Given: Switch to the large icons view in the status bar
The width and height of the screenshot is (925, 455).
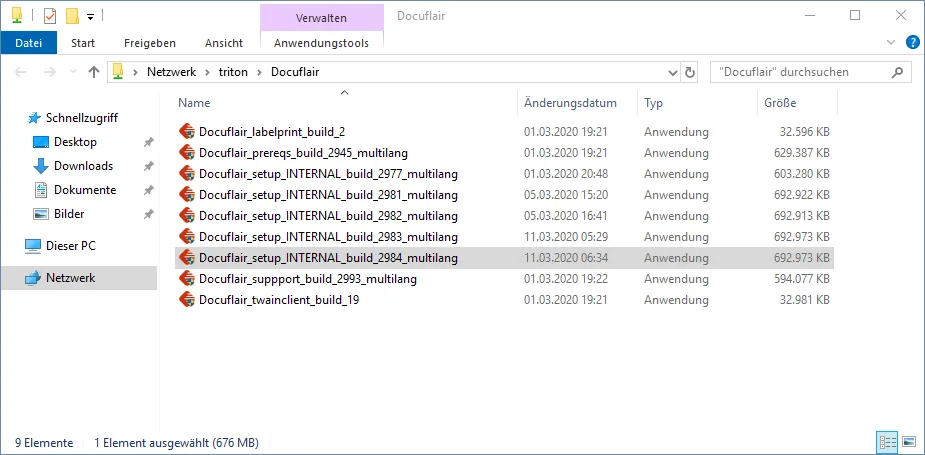Looking at the screenshot, I should (x=909, y=442).
